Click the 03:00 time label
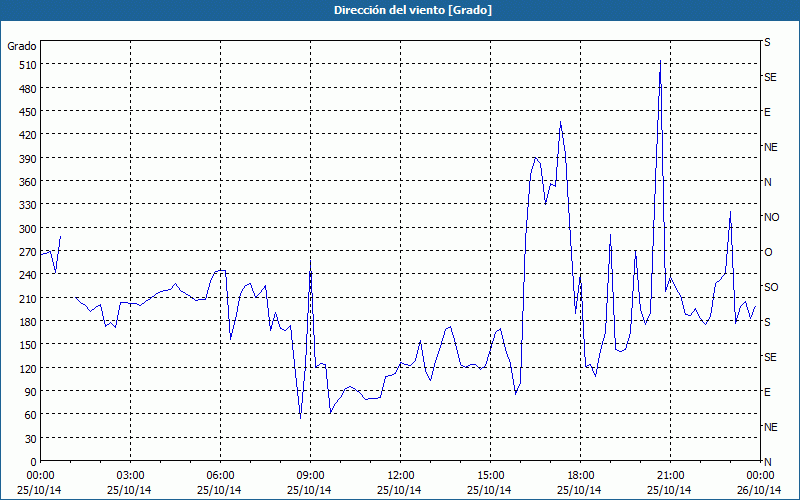Screen dimensions: 800x500 (x=130, y=475)
